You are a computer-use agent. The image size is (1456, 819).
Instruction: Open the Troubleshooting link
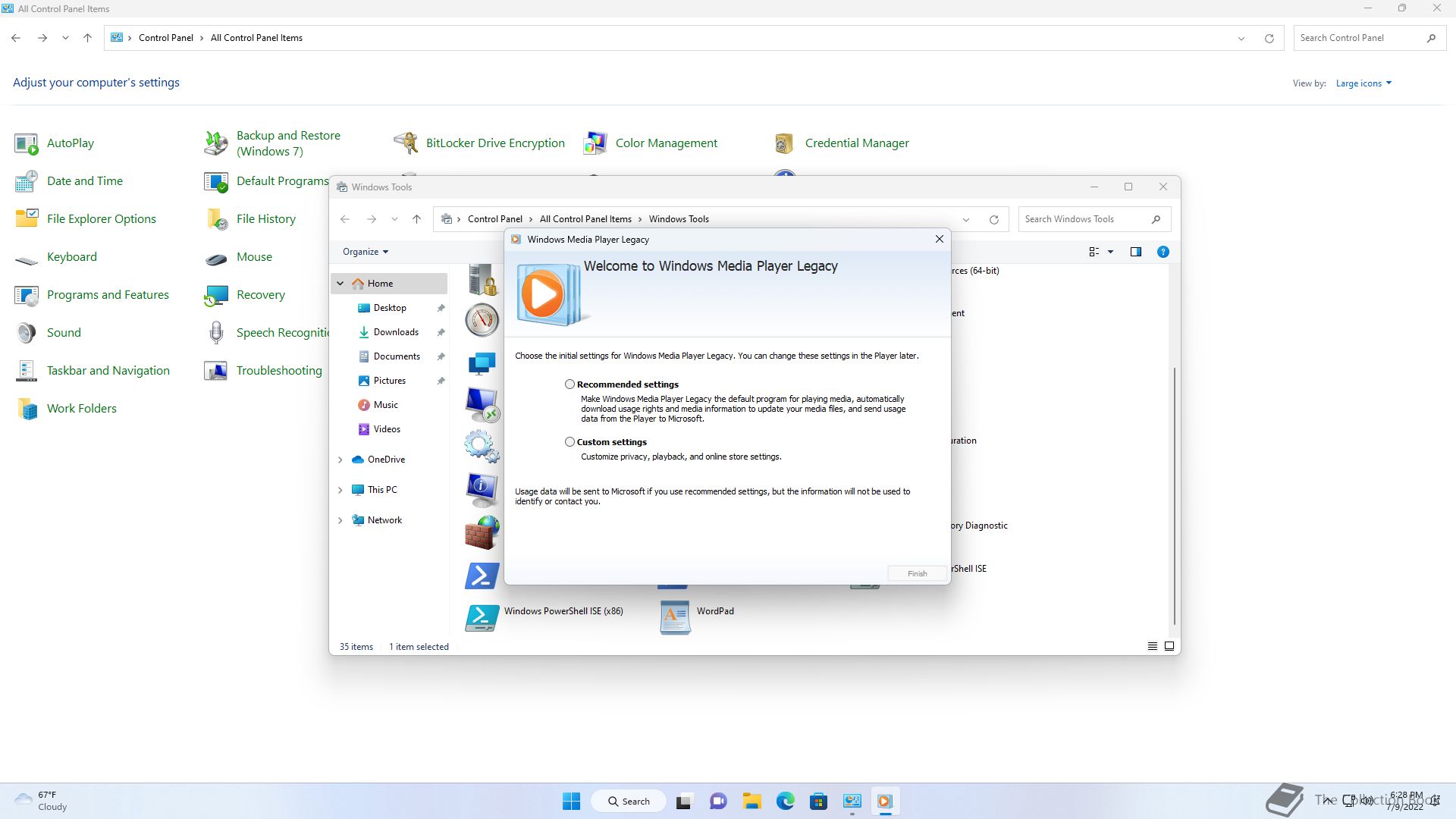pyautogui.click(x=278, y=371)
